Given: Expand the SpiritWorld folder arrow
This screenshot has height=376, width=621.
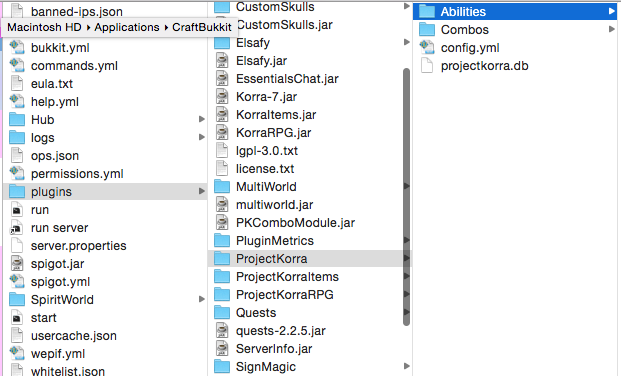Looking at the screenshot, I should click(x=202, y=299).
